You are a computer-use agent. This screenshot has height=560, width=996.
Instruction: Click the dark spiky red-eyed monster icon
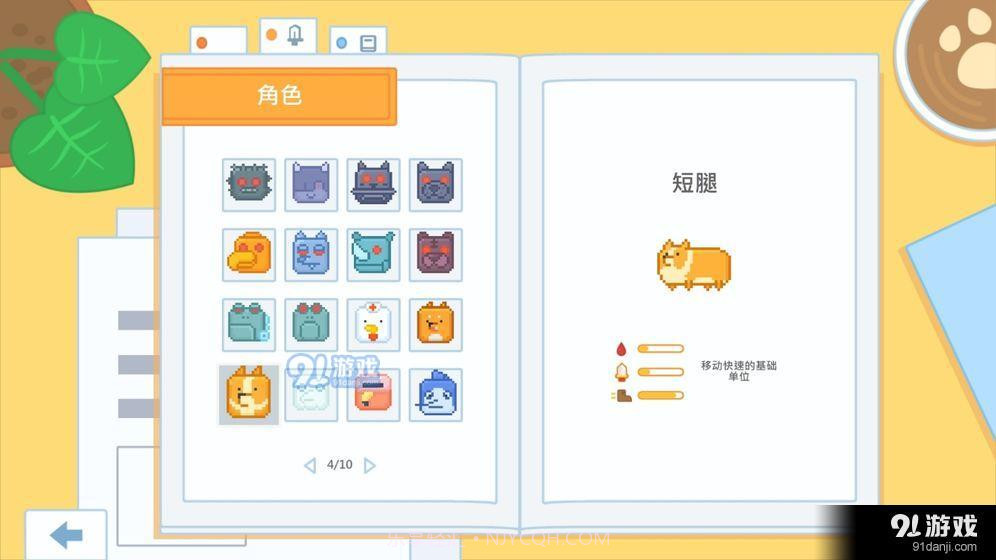(248, 184)
